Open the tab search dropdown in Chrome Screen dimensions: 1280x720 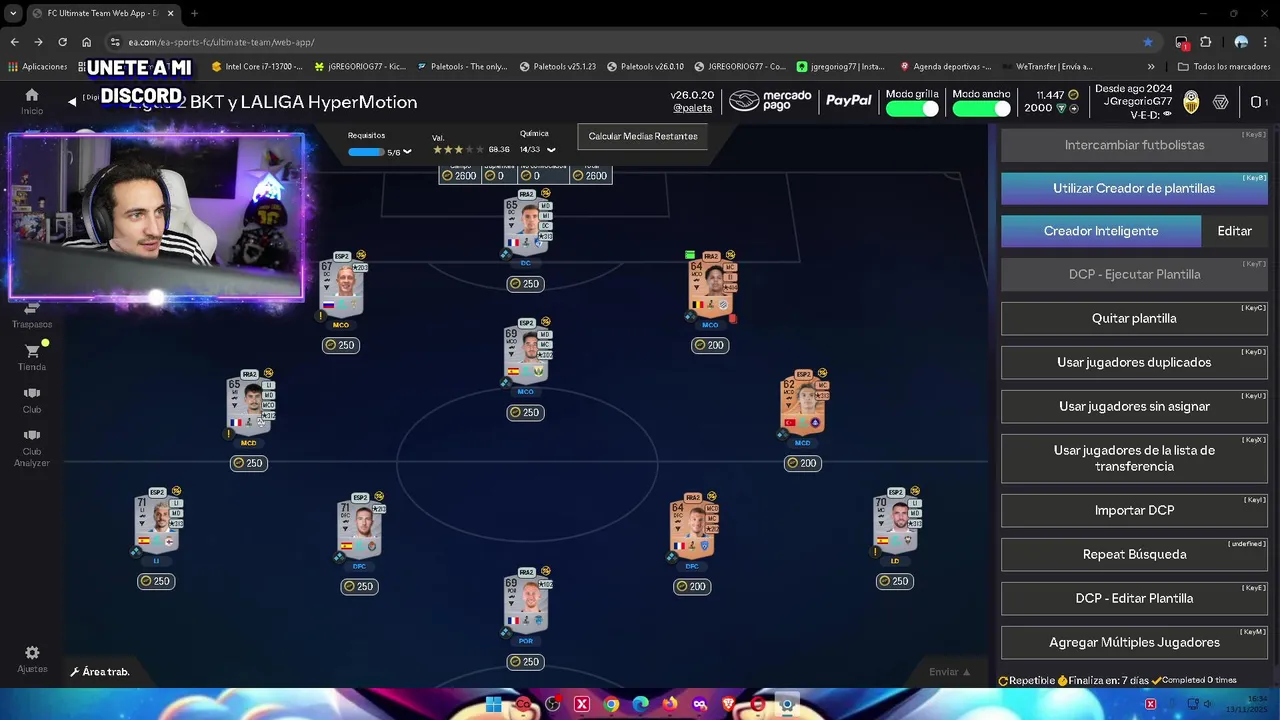(13, 13)
